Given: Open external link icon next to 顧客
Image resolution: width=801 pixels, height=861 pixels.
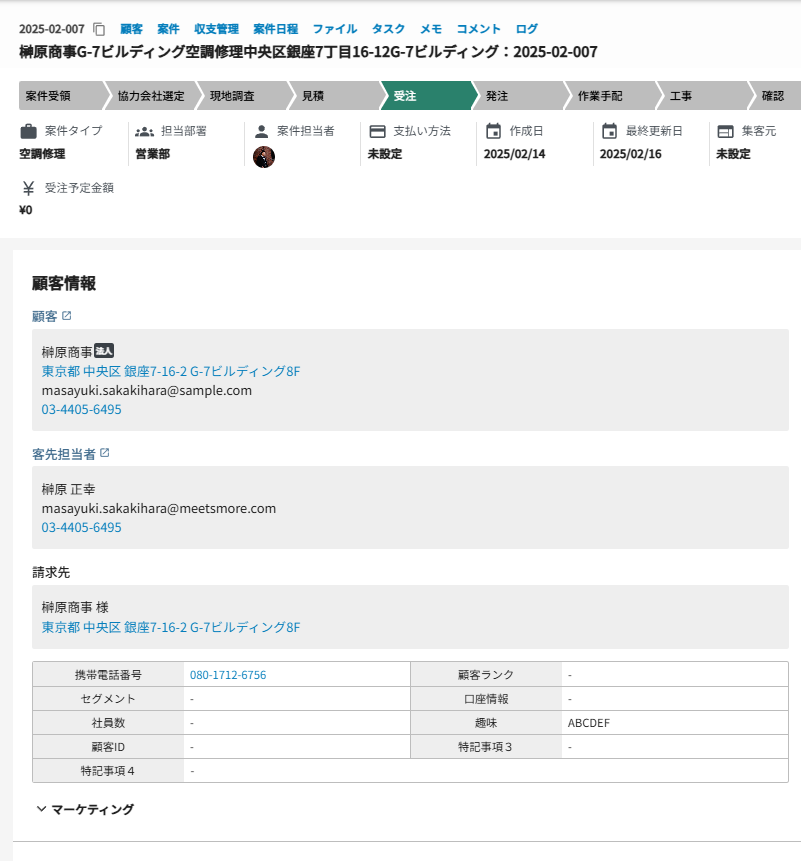Looking at the screenshot, I should click(66, 316).
